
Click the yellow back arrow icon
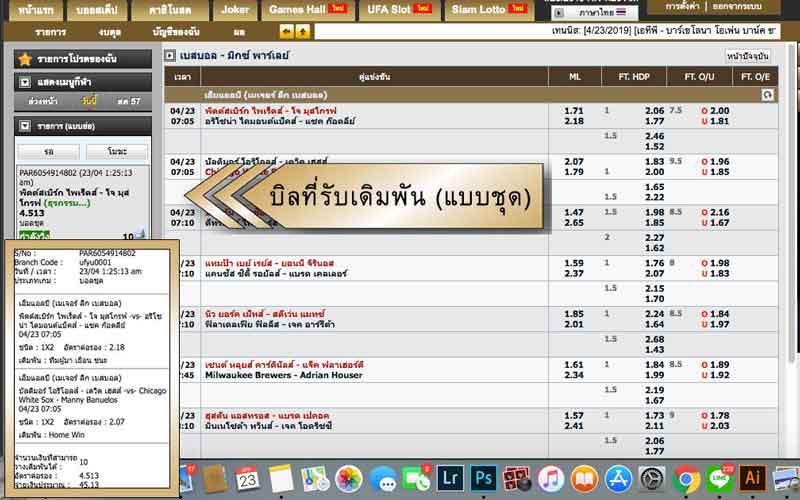coord(287,32)
